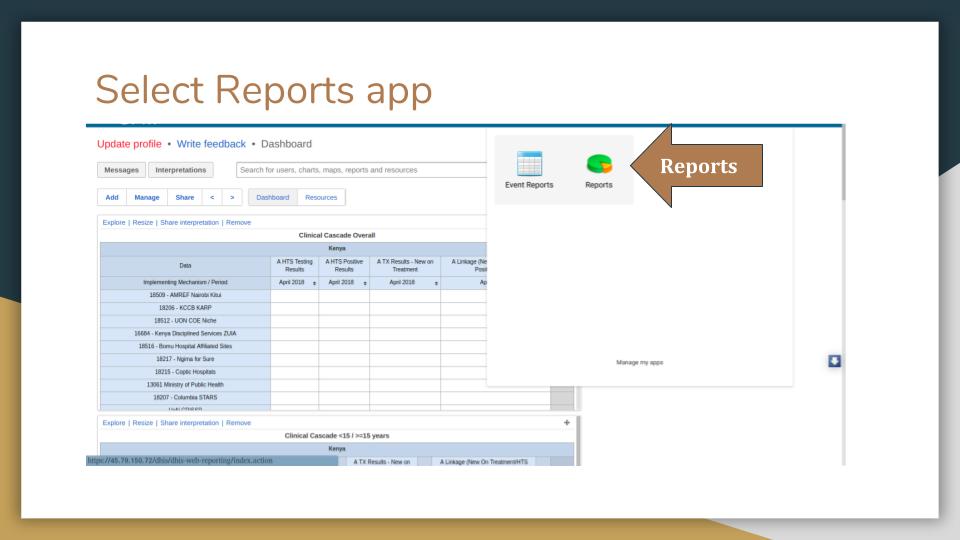Open the Messages button
Viewport: 960px width, 540px height.
coord(121,170)
